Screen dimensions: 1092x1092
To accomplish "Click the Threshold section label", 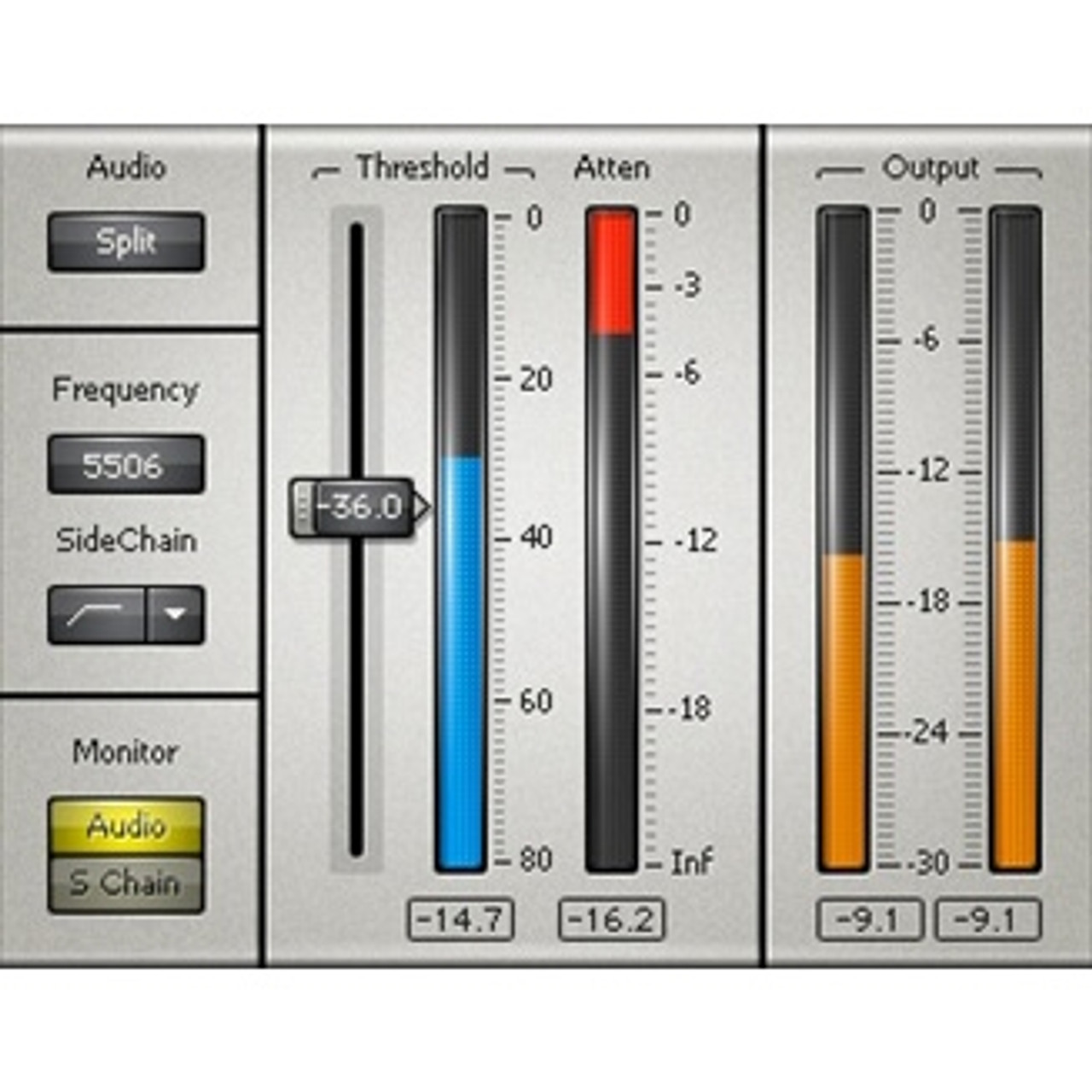I will tap(422, 167).
